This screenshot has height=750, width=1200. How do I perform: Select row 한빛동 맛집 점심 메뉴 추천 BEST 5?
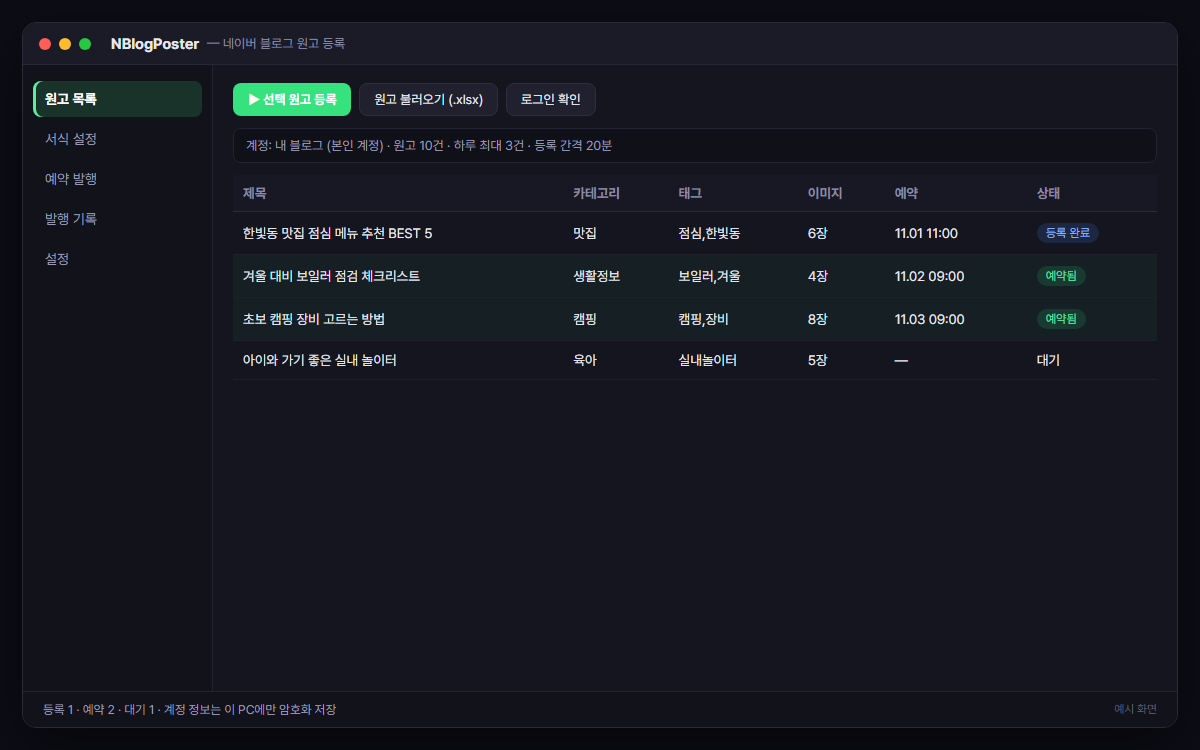point(695,233)
